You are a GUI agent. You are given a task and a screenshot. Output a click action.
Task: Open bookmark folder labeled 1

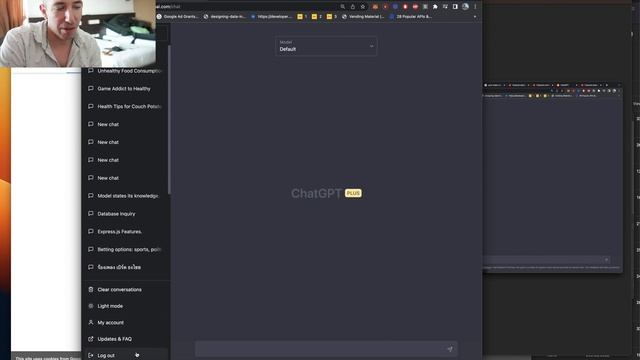pos(302,17)
